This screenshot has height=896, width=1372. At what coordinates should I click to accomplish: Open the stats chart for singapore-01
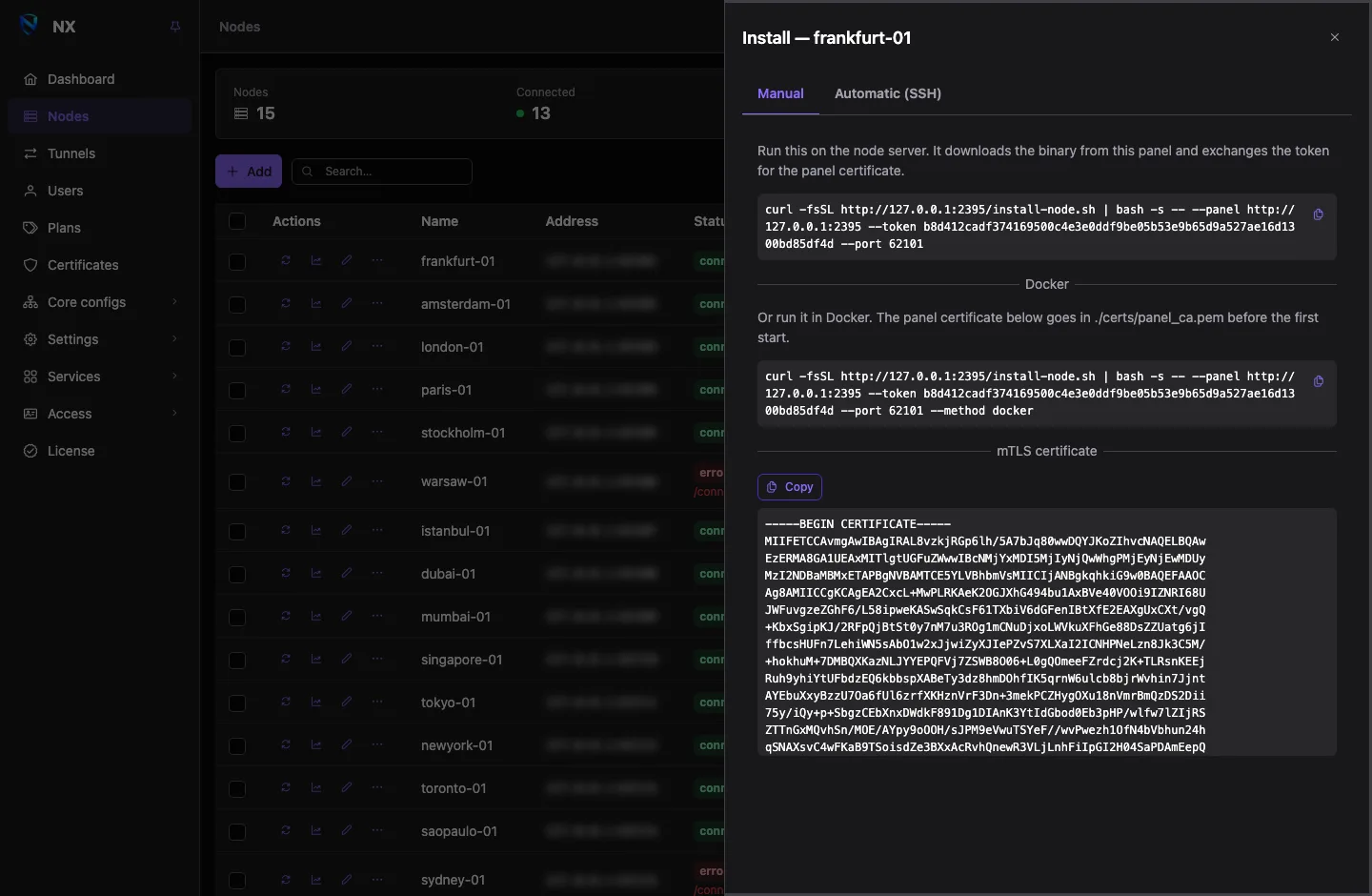[316, 659]
